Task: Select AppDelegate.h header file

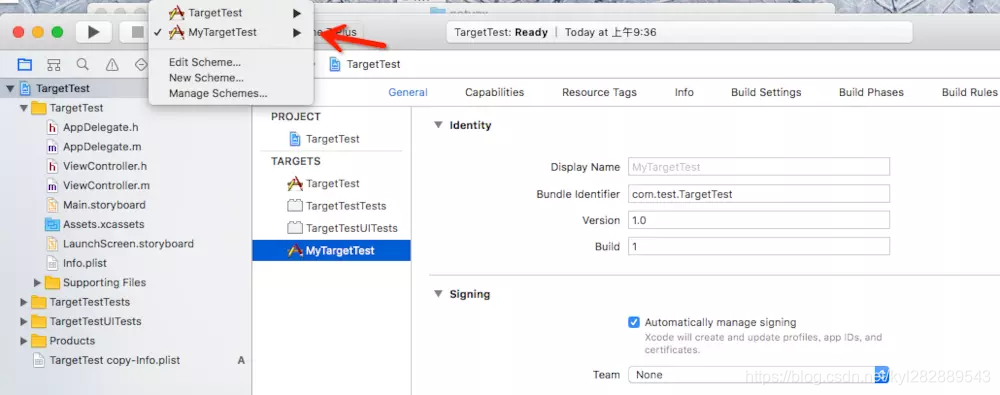Action: (x=100, y=127)
